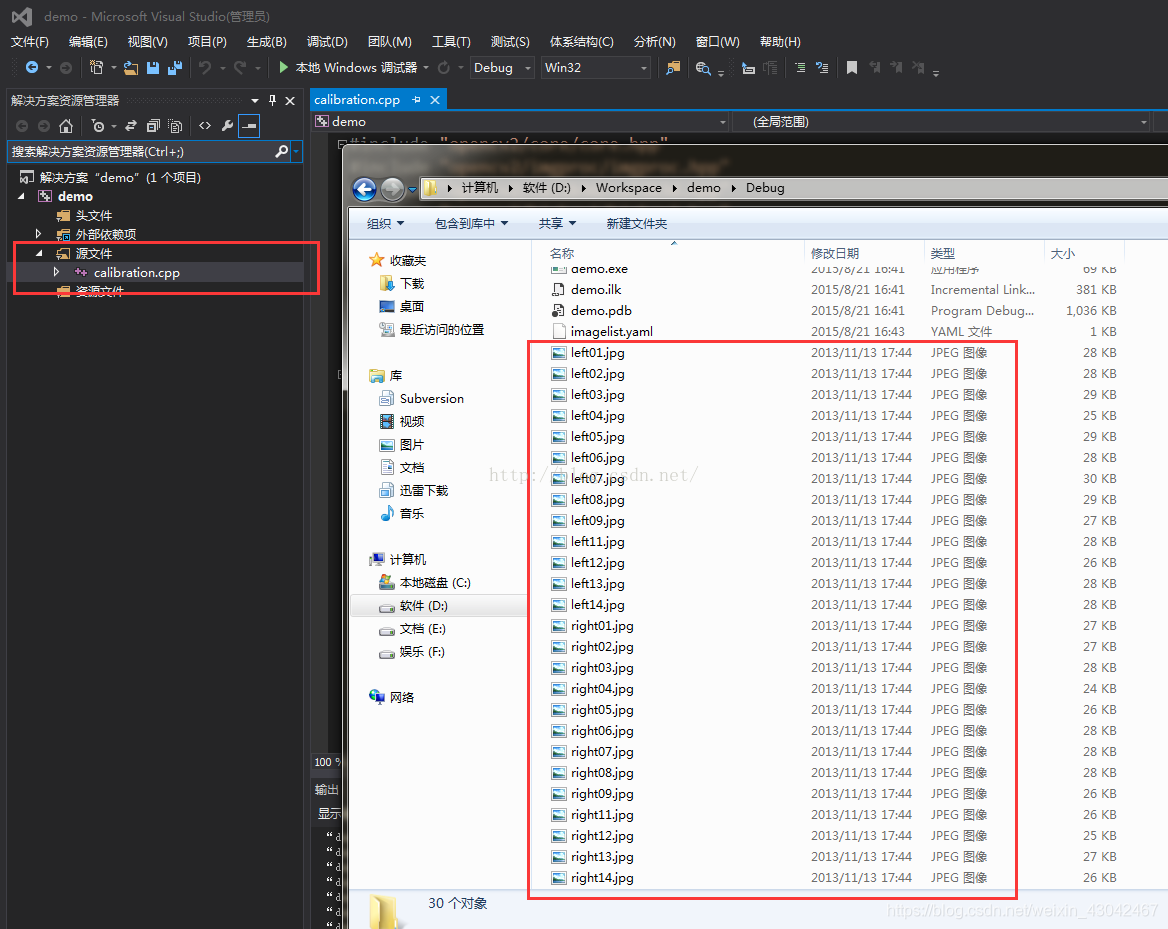1168x929 pixels.
Task: Open Debug configuration dropdown
Action: point(502,68)
